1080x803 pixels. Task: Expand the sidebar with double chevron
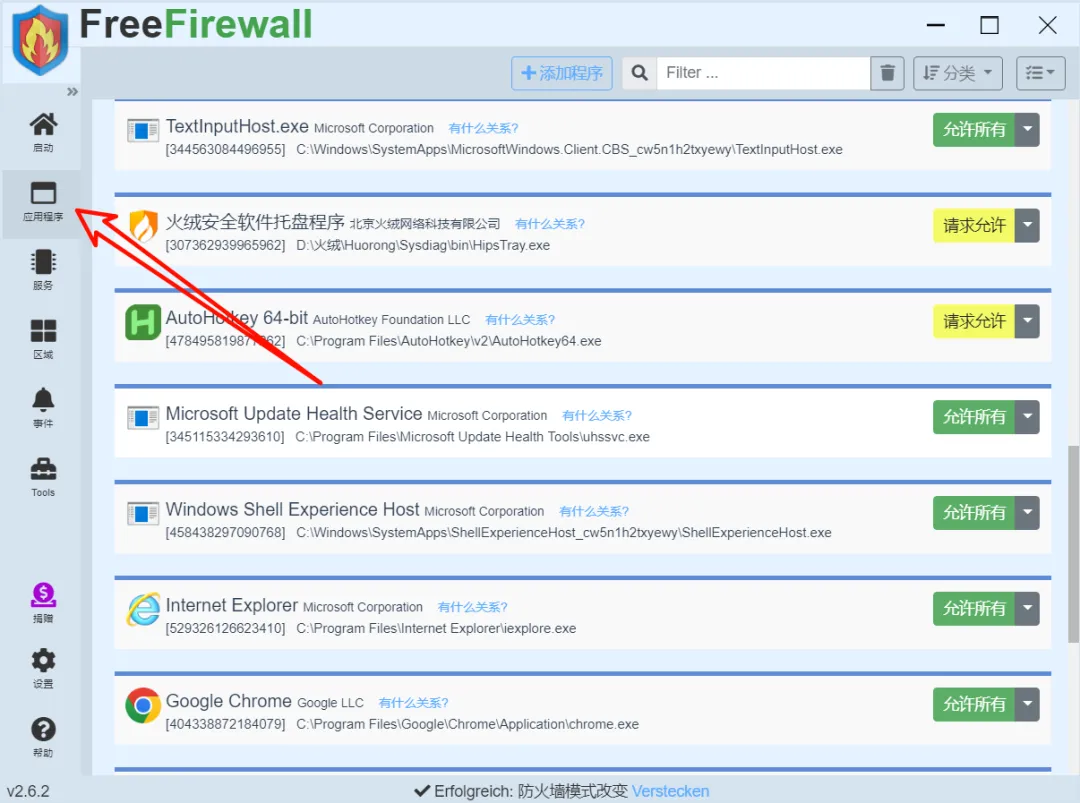point(72,92)
